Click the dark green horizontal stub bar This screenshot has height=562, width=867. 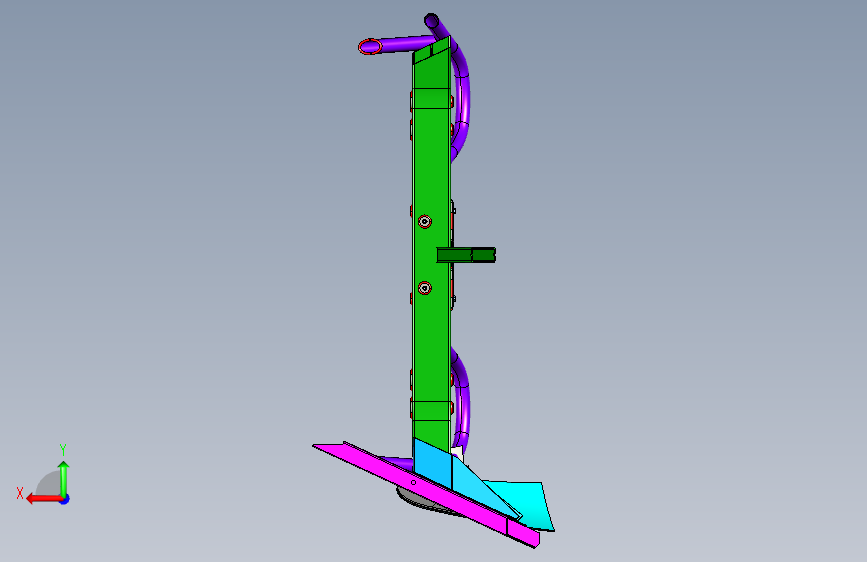pyautogui.click(x=466, y=255)
